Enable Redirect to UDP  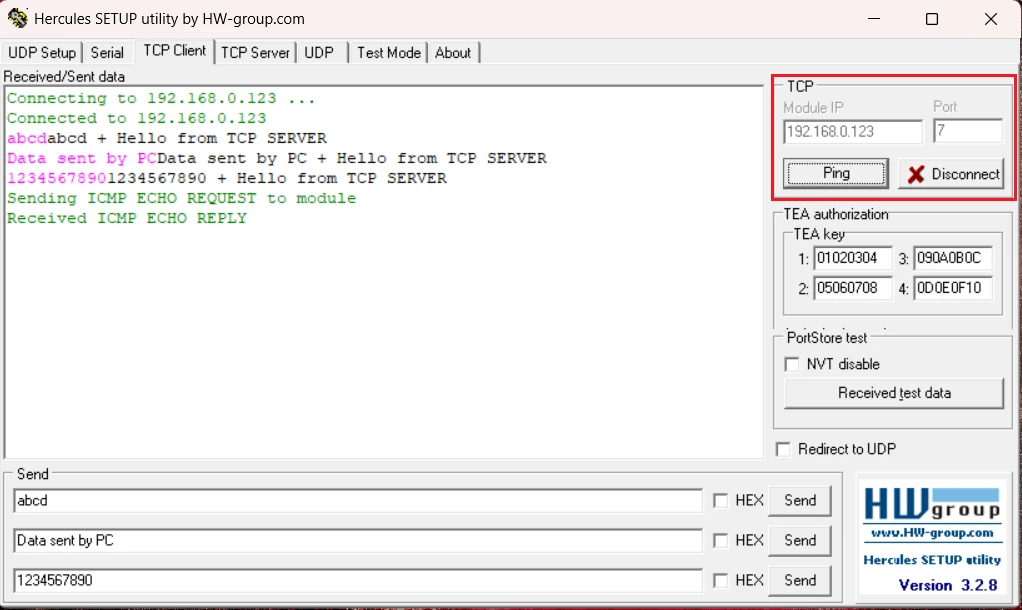pyautogui.click(x=783, y=449)
